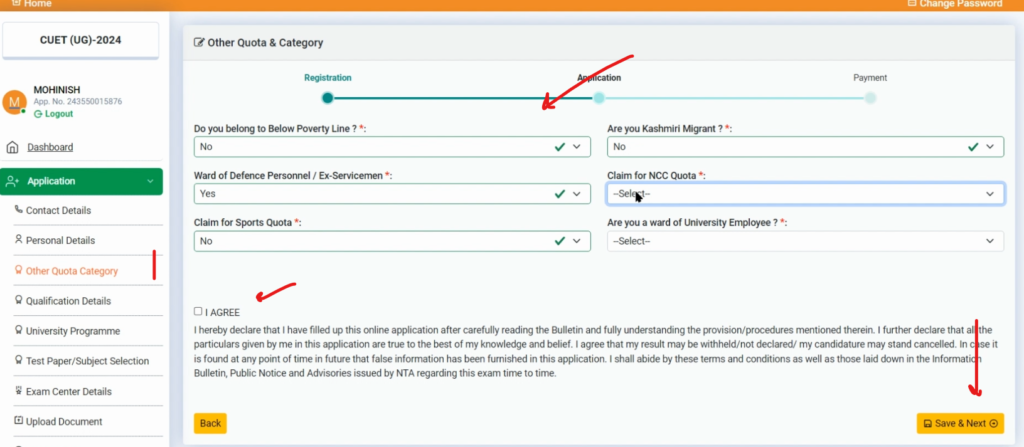Open the Kashmiri Migrant dropdown
Image resolution: width=1024 pixels, height=447 pixels.
coord(805,147)
